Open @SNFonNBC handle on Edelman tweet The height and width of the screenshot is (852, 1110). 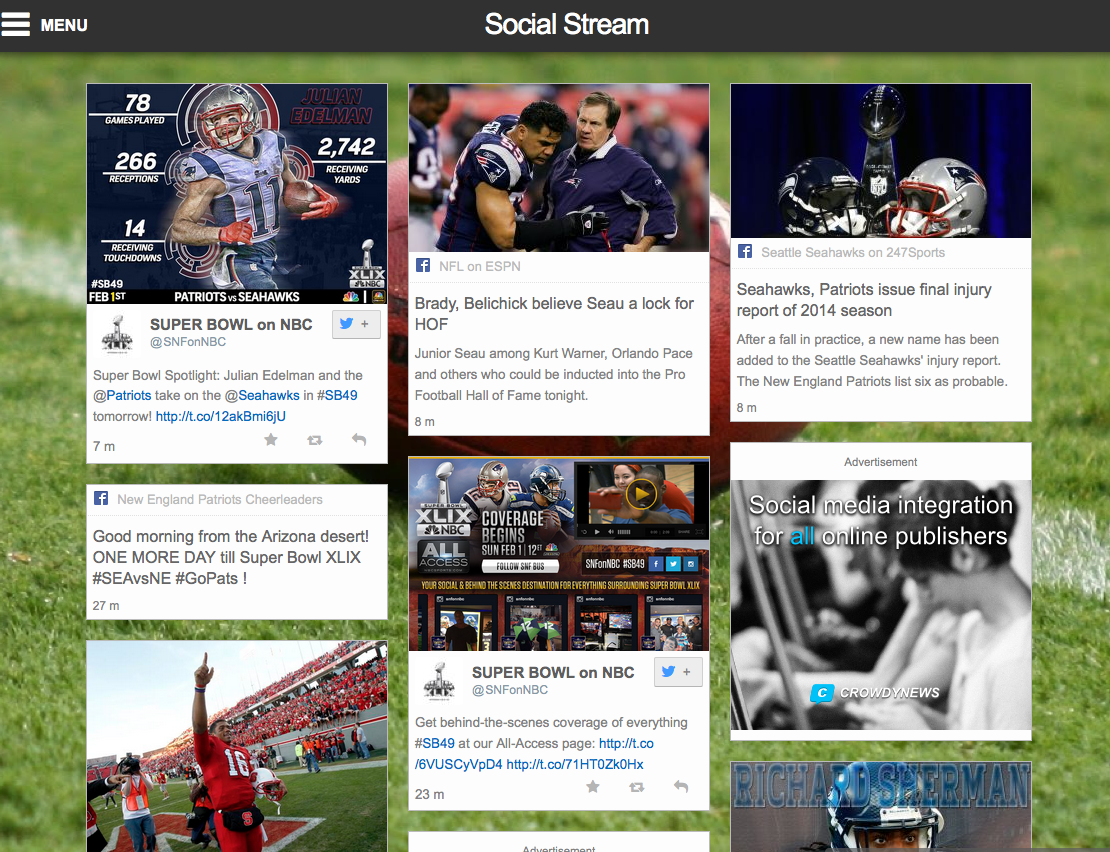pos(188,342)
